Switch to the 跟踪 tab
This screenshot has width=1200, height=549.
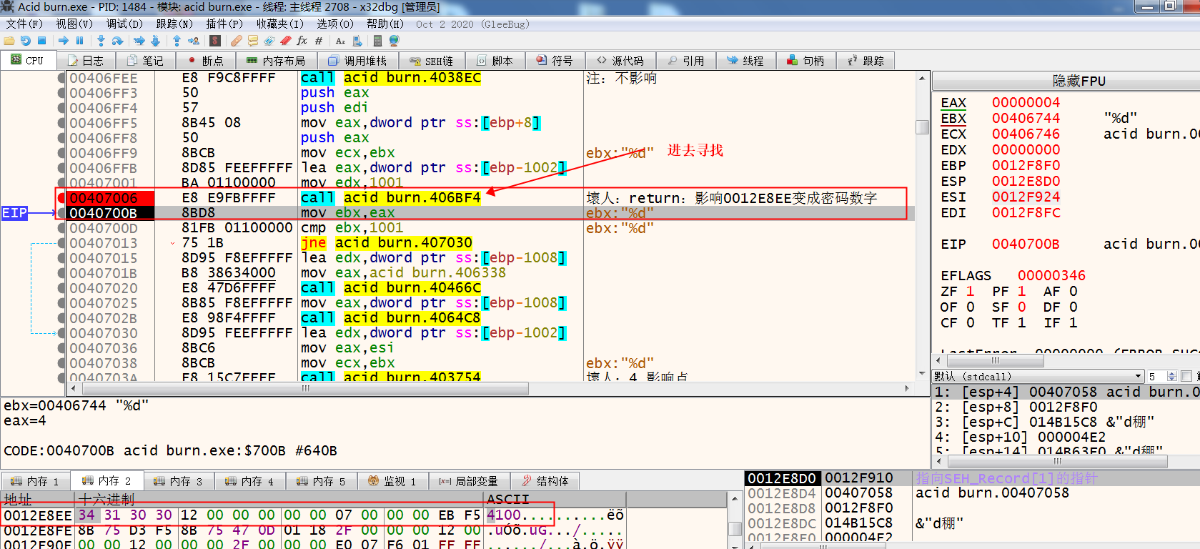tap(864, 60)
